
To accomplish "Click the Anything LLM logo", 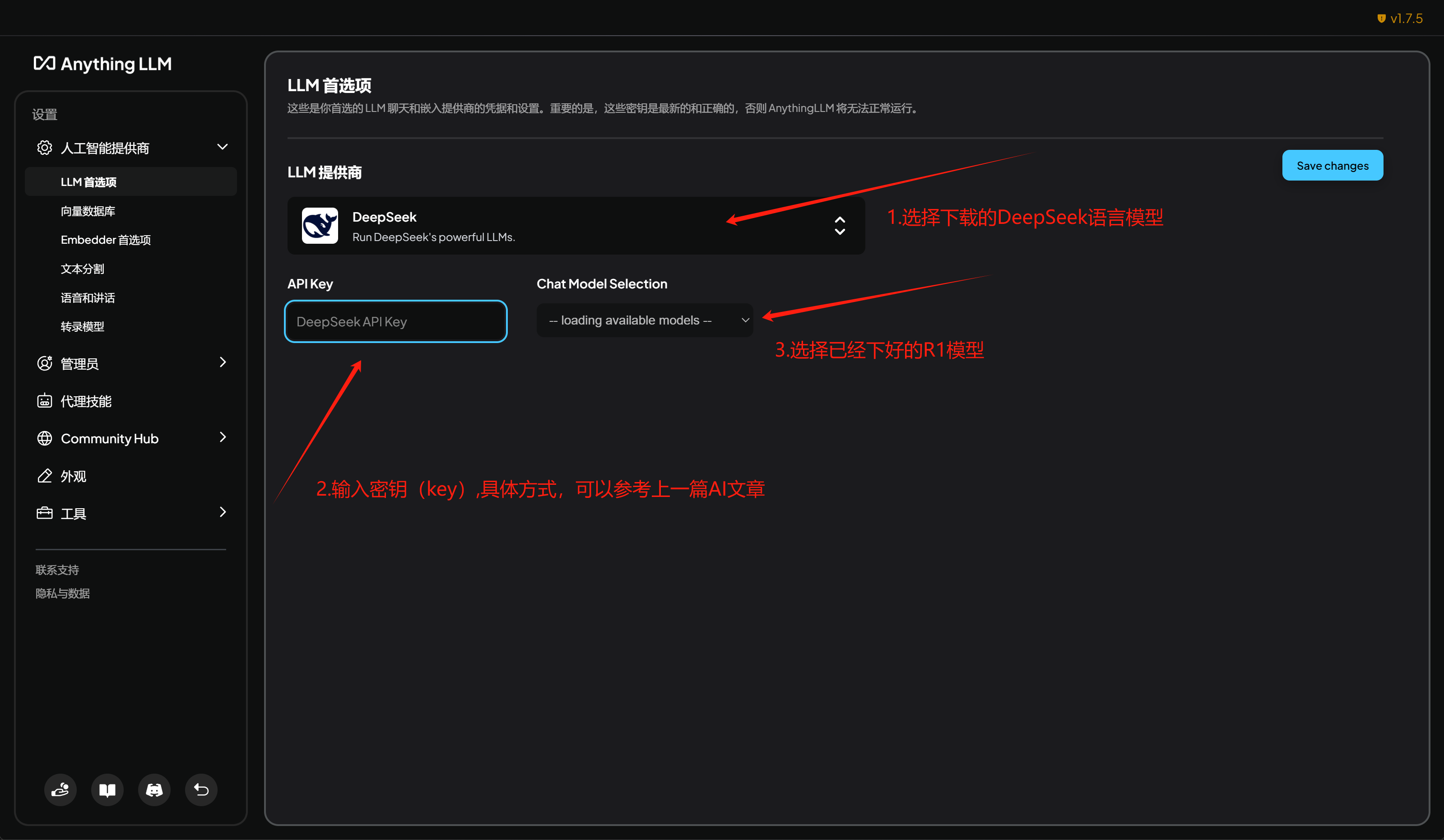I will coord(102,64).
